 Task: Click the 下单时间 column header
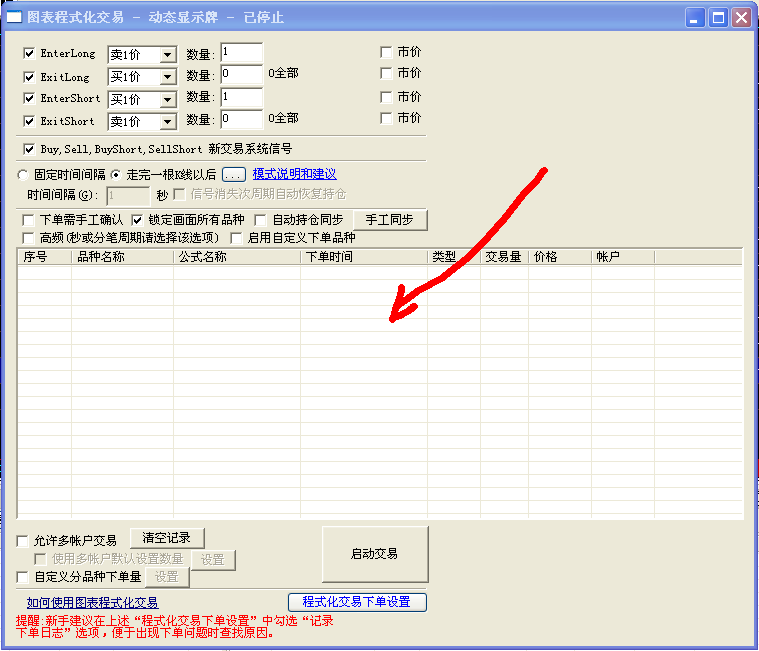[363, 257]
